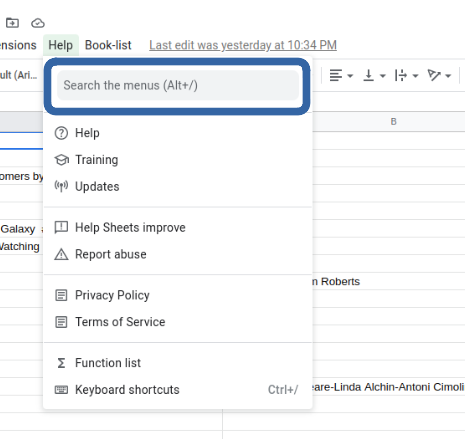Click the feedback icon beside Help Sheets improve

tap(61, 228)
